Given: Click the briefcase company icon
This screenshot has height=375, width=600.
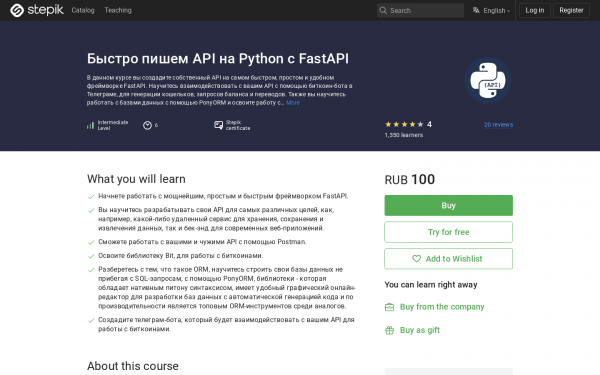Looking at the screenshot, I should pos(389,307).
